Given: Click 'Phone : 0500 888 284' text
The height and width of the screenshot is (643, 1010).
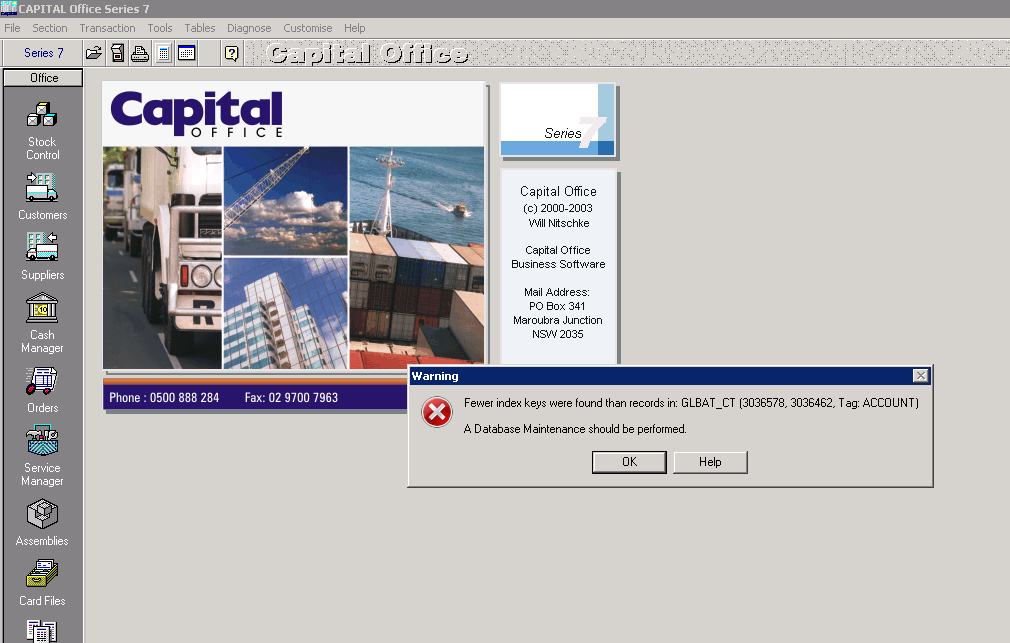Looking at the screenshot, I should (x=164, y=398).
